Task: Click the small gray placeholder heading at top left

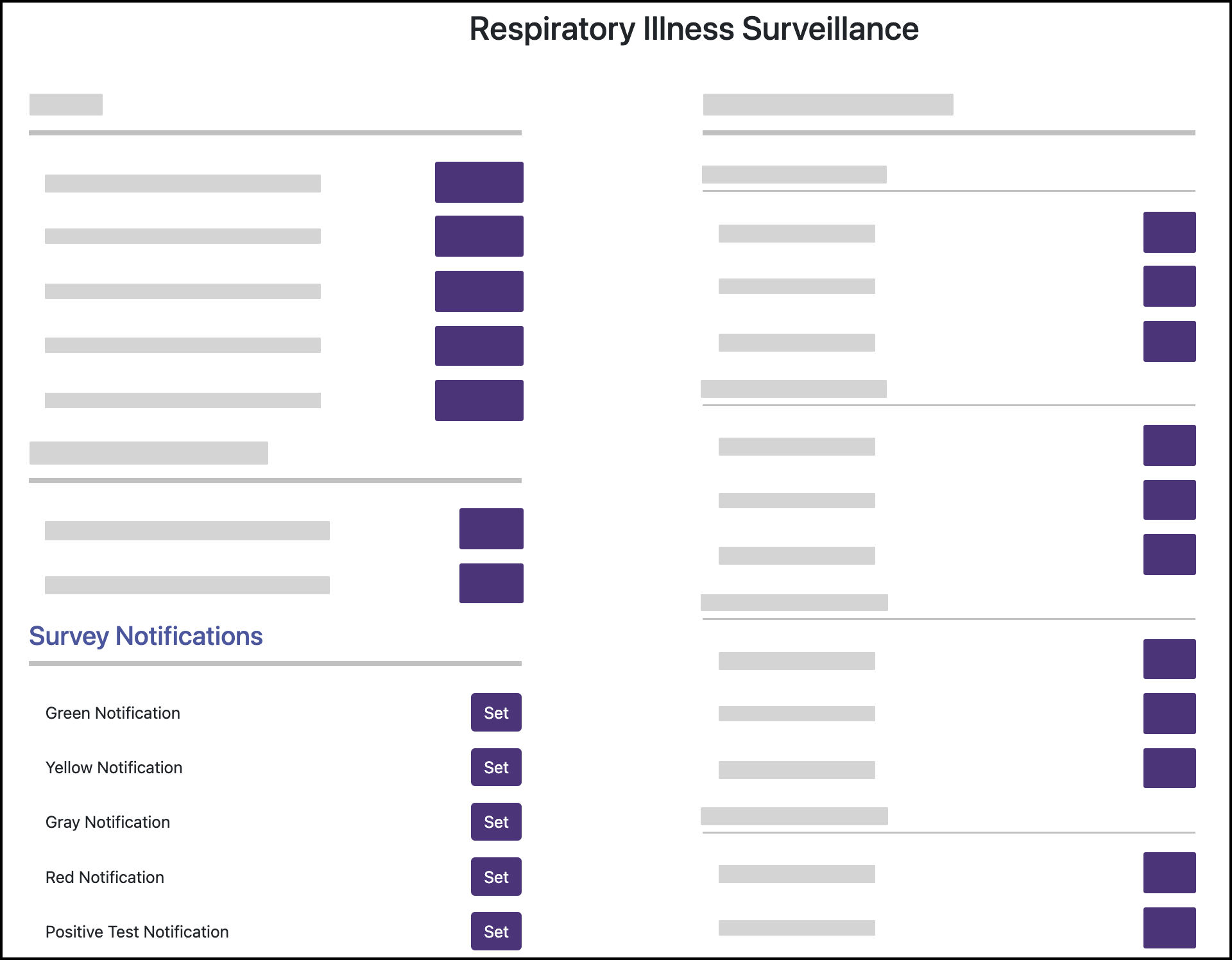Action: (x=66, y=105)
